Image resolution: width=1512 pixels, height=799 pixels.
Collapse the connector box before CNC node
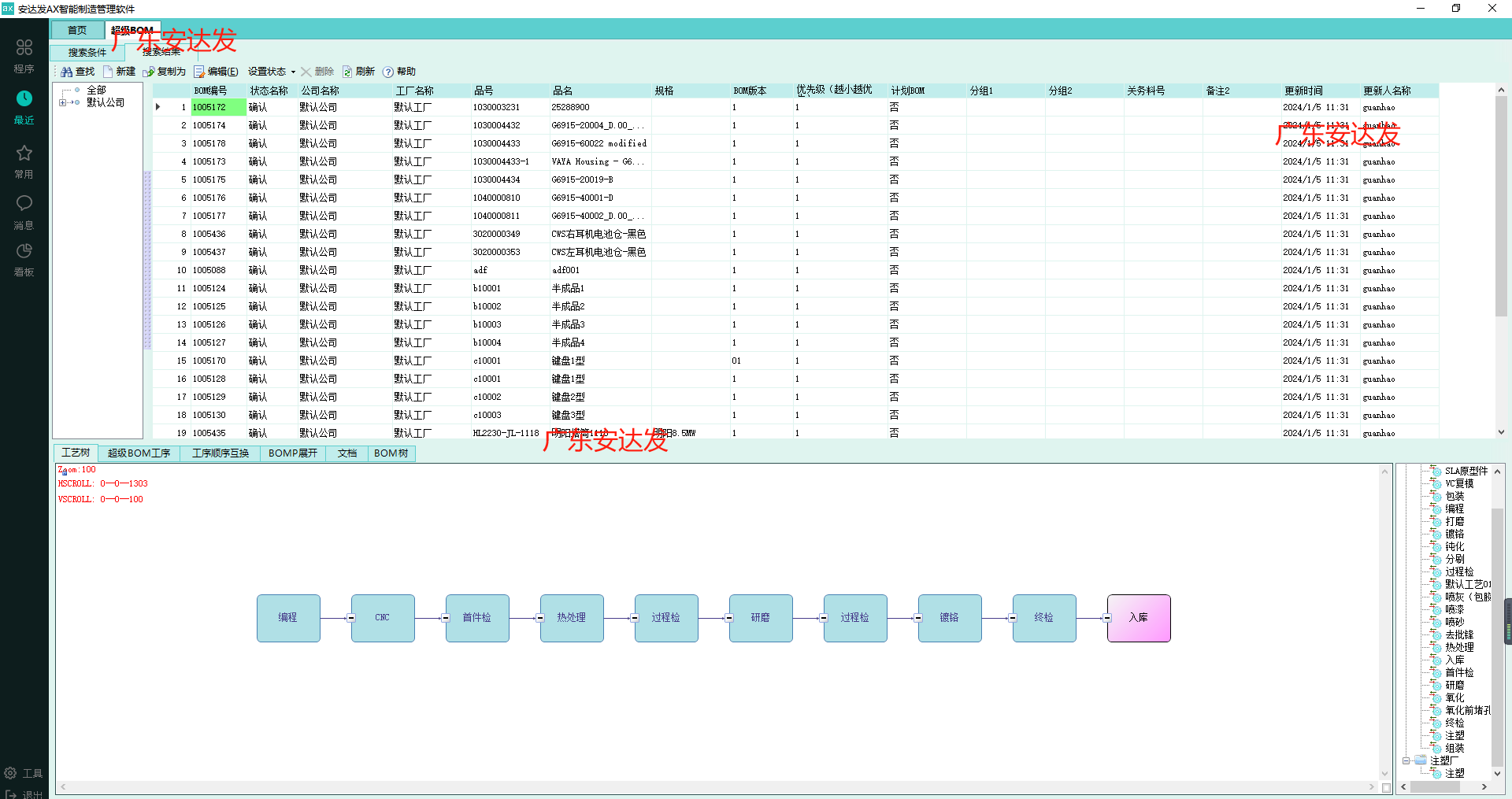tap(351, 618)
